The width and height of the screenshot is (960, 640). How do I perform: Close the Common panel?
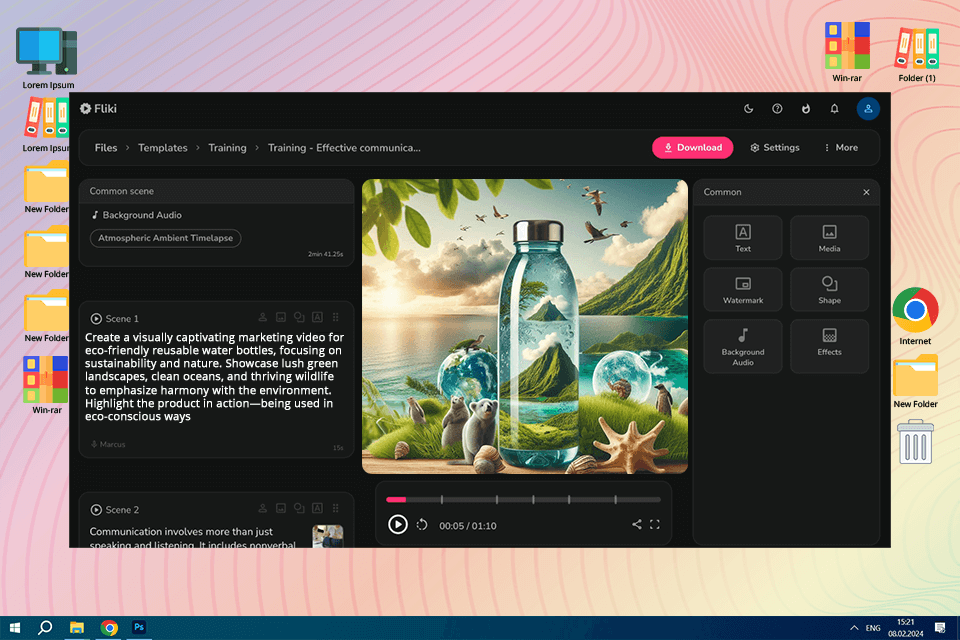point(866,192)
